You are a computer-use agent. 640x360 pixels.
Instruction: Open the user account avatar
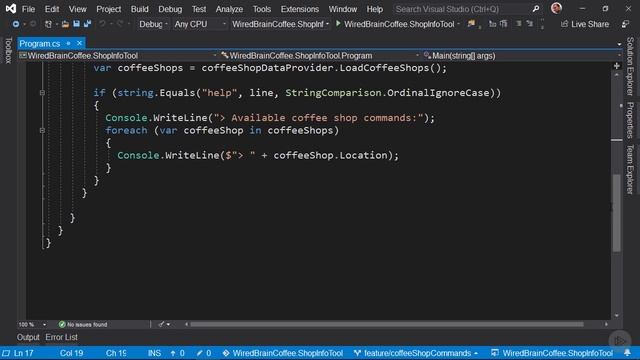point(556,8)
